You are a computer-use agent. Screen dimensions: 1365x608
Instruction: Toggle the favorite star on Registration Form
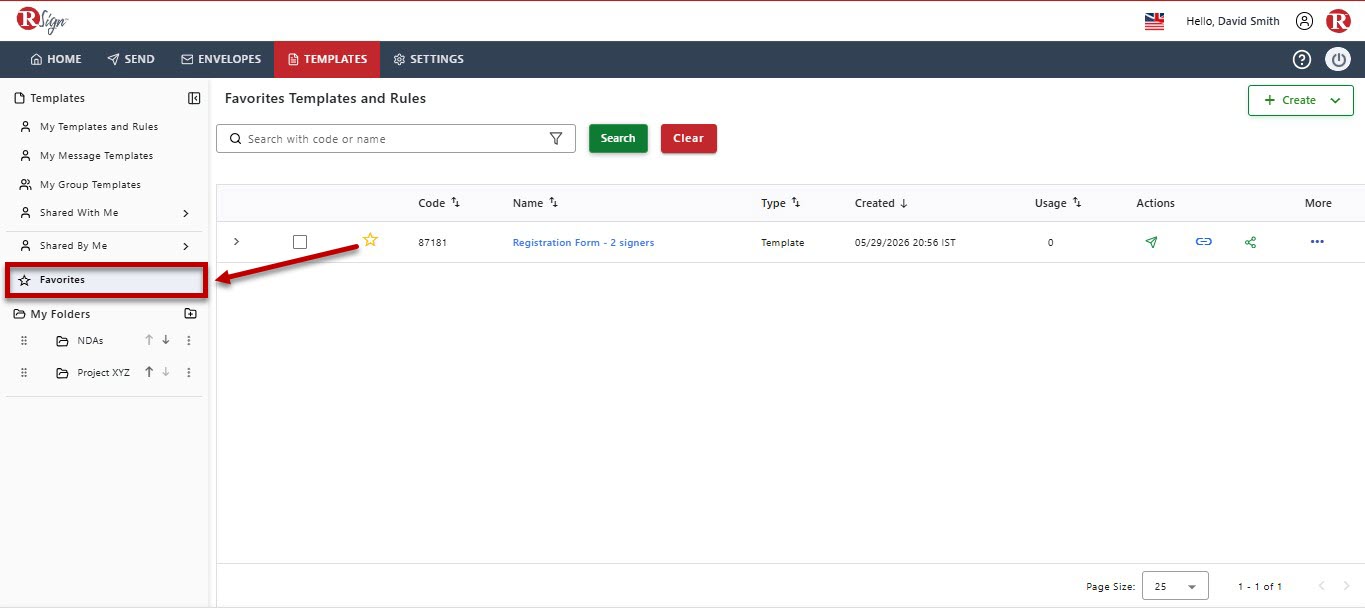tap(370, 239)
